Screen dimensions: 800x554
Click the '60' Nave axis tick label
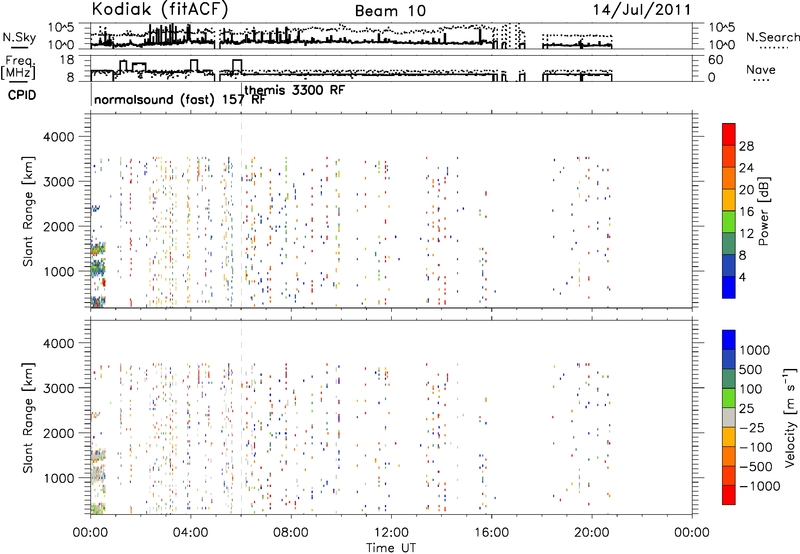coord(715,60)
